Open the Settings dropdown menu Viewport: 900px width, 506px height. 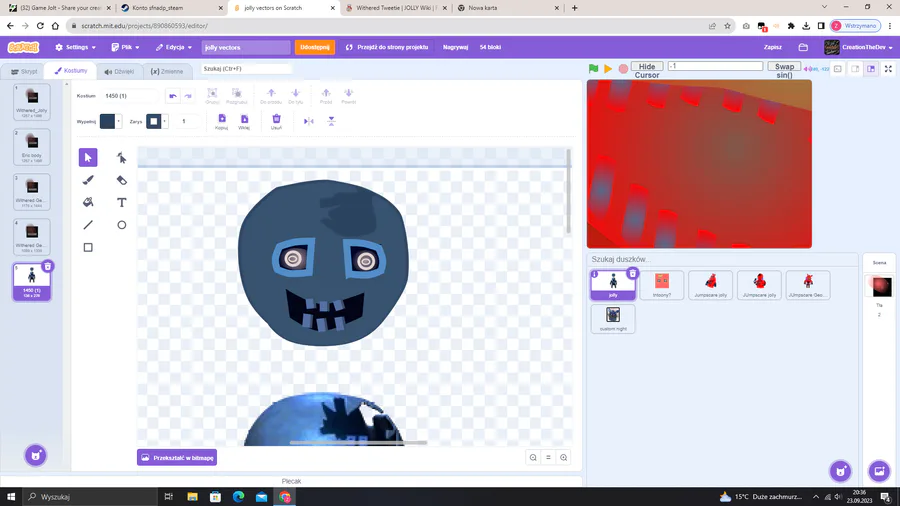(75, 47)
